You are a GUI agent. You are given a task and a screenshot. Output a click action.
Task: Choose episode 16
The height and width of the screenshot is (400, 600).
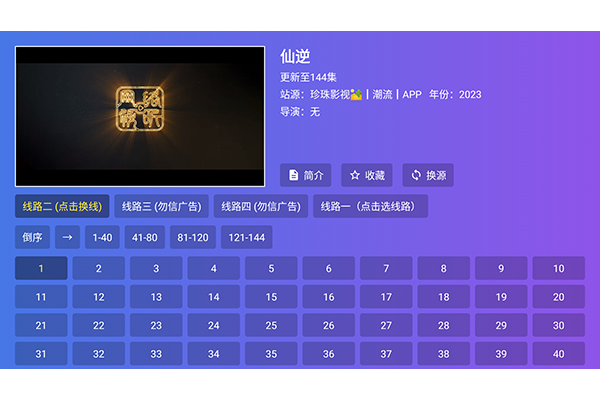tap(329, 297)
